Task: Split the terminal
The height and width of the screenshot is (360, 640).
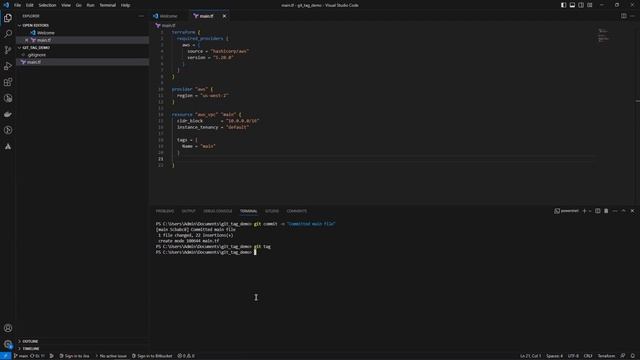Action: (598, 211)
